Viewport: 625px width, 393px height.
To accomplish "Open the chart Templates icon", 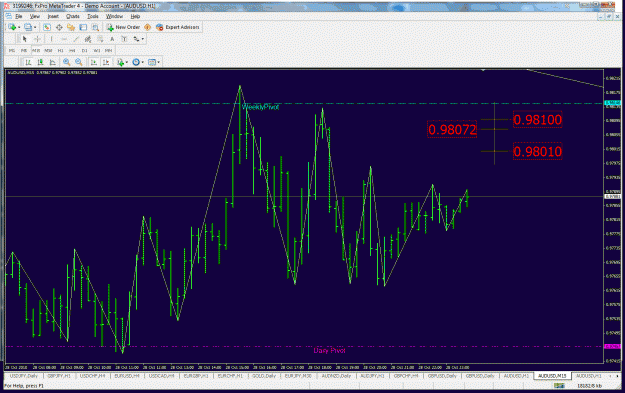I will pyautogui.click(x=152, y=62).
